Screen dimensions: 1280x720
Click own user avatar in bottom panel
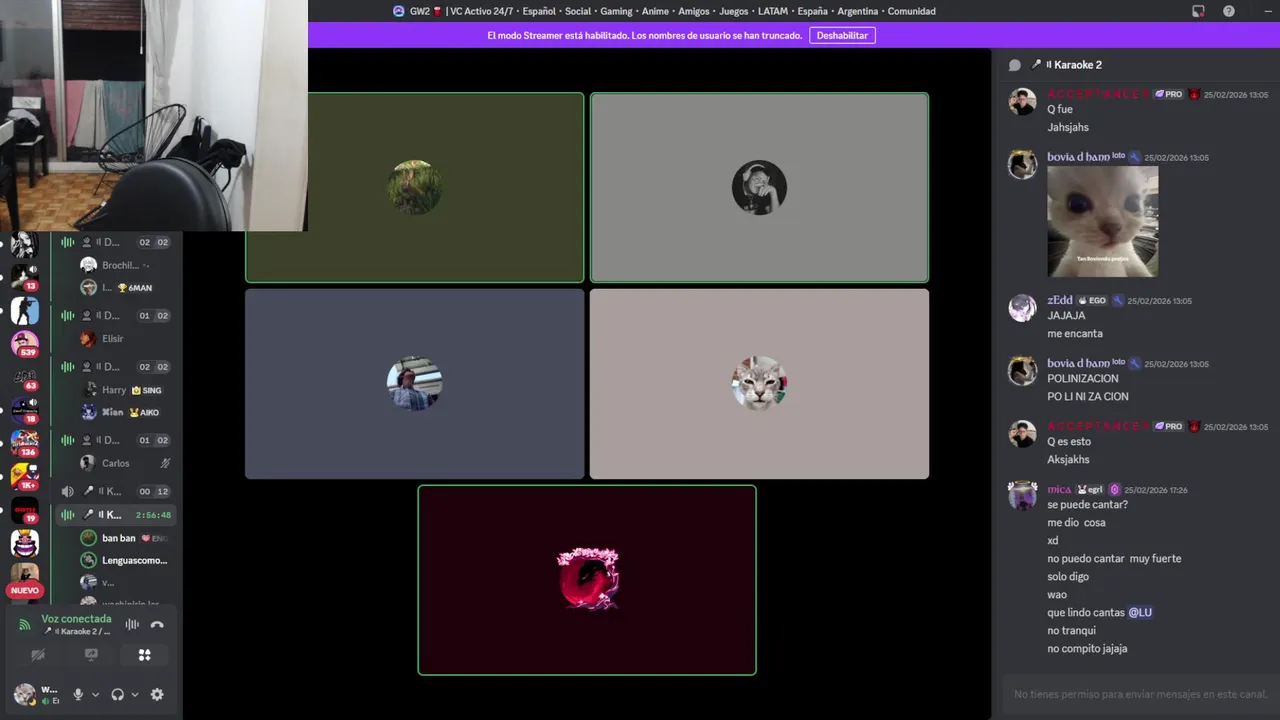[25, 694]
